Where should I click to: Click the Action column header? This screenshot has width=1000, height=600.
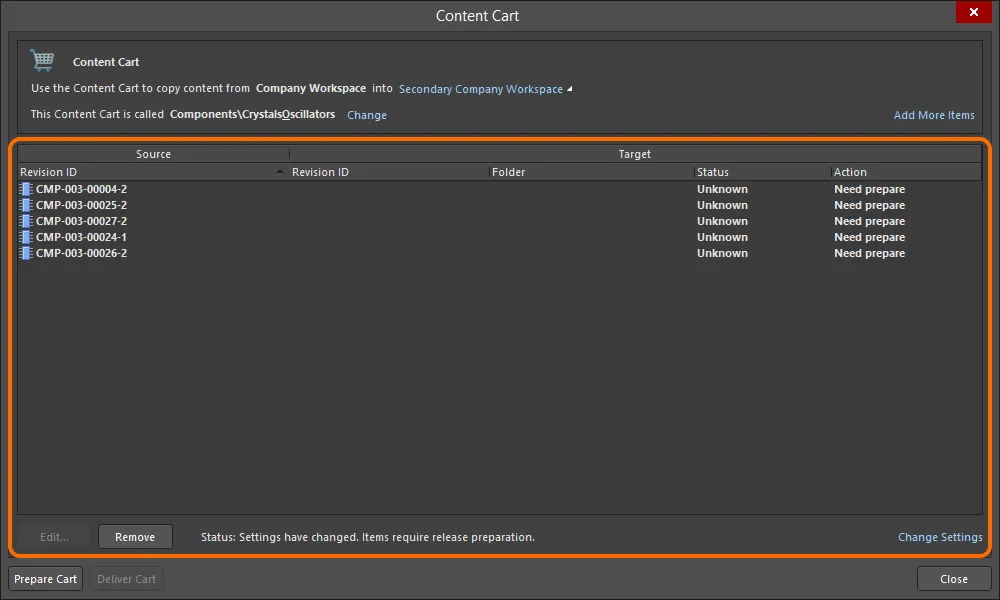[907, 172]
